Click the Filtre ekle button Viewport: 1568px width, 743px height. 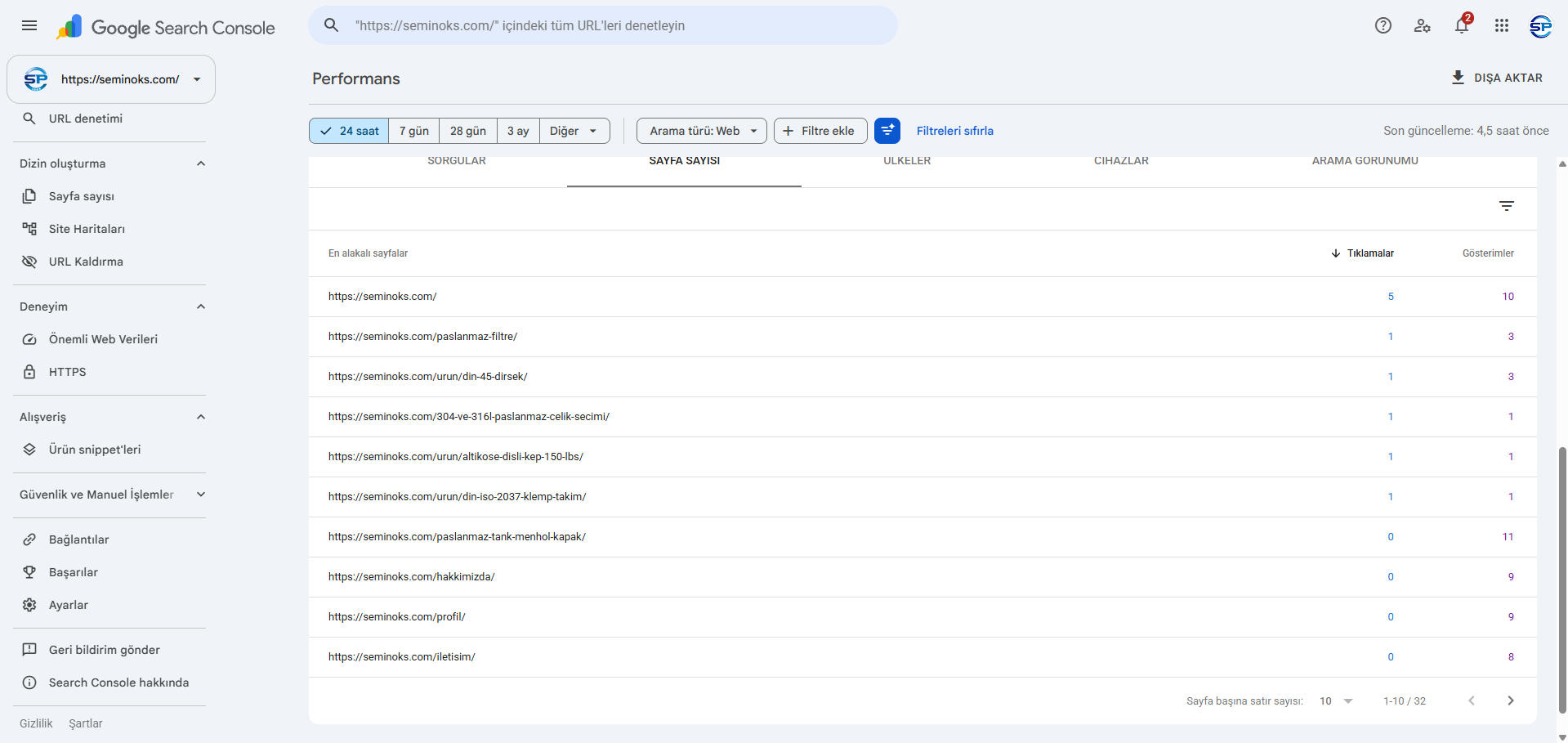click(820, 131)
